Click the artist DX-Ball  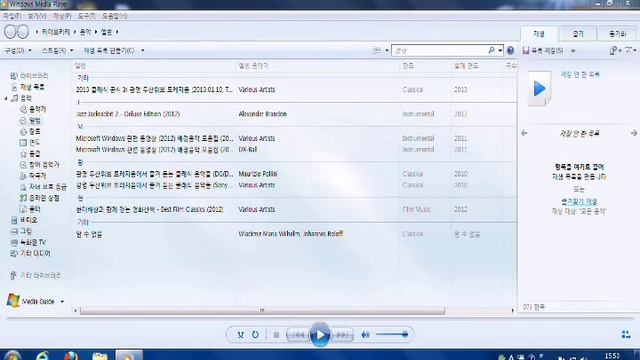248,149
